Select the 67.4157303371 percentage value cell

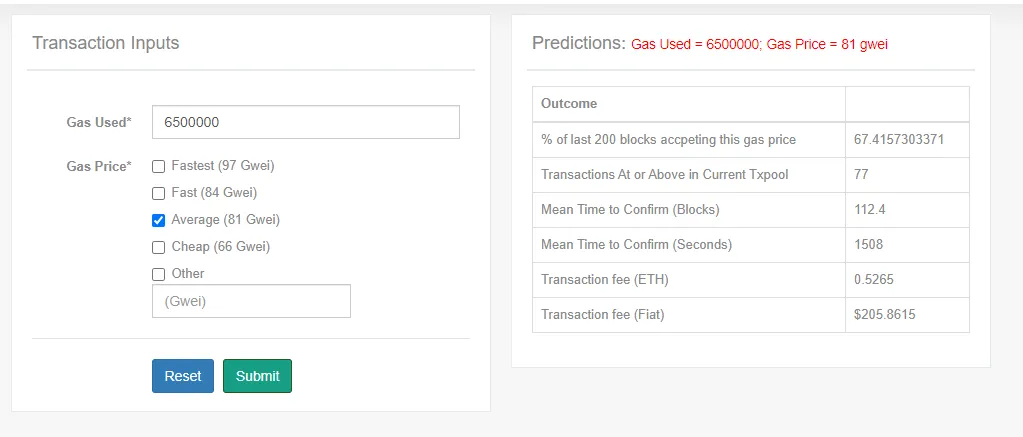click(907, 140)
